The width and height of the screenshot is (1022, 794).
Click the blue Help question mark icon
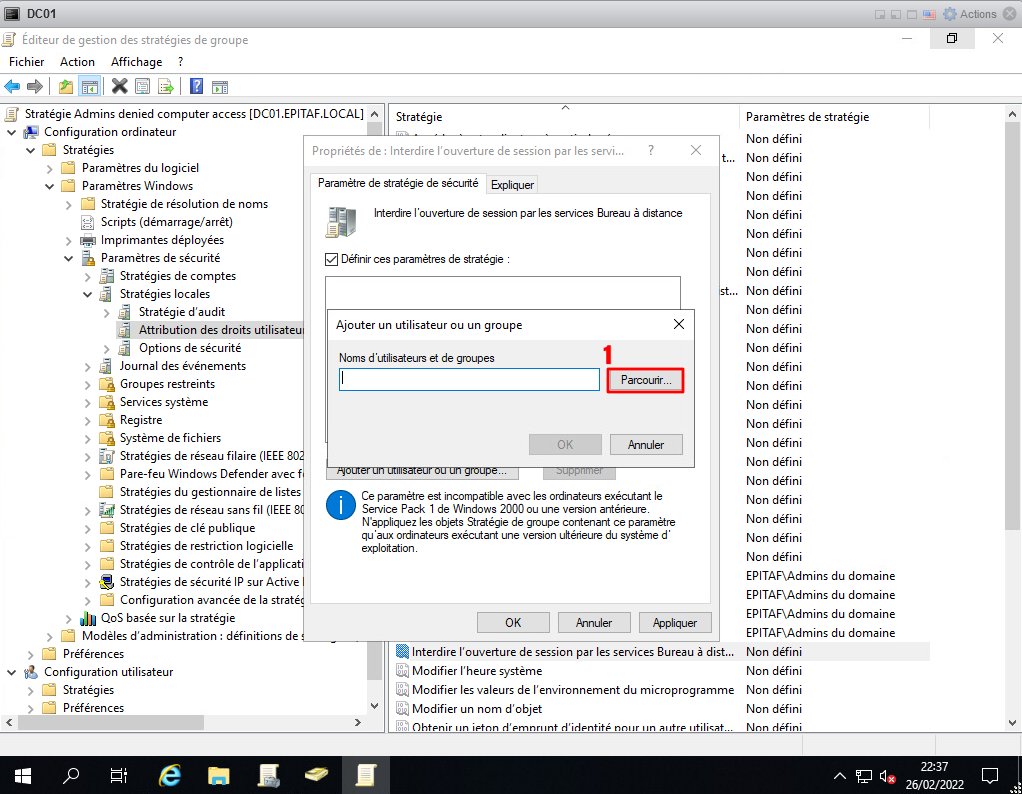click(197, 87)
